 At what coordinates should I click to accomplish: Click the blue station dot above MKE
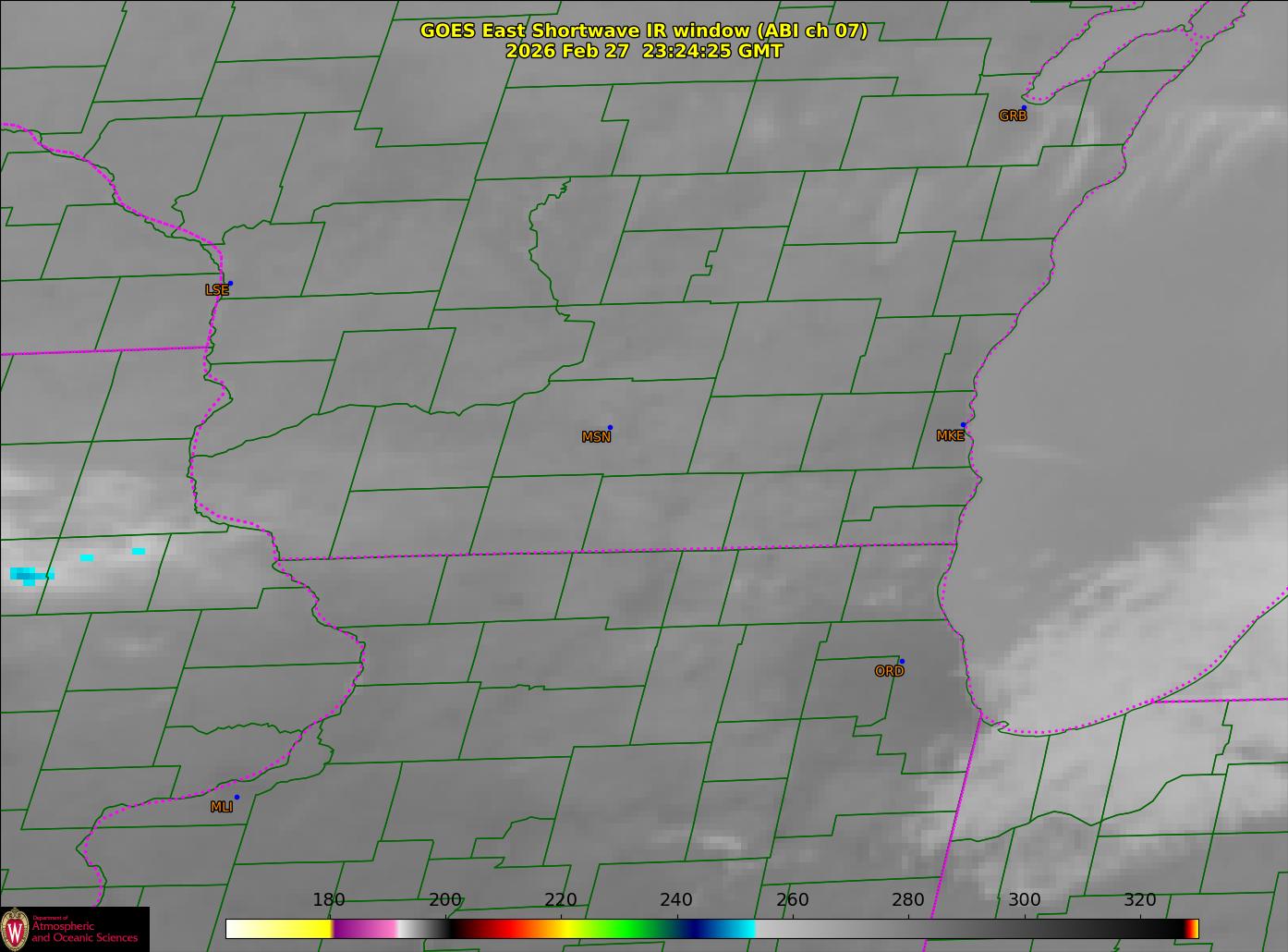pos(963,425)
